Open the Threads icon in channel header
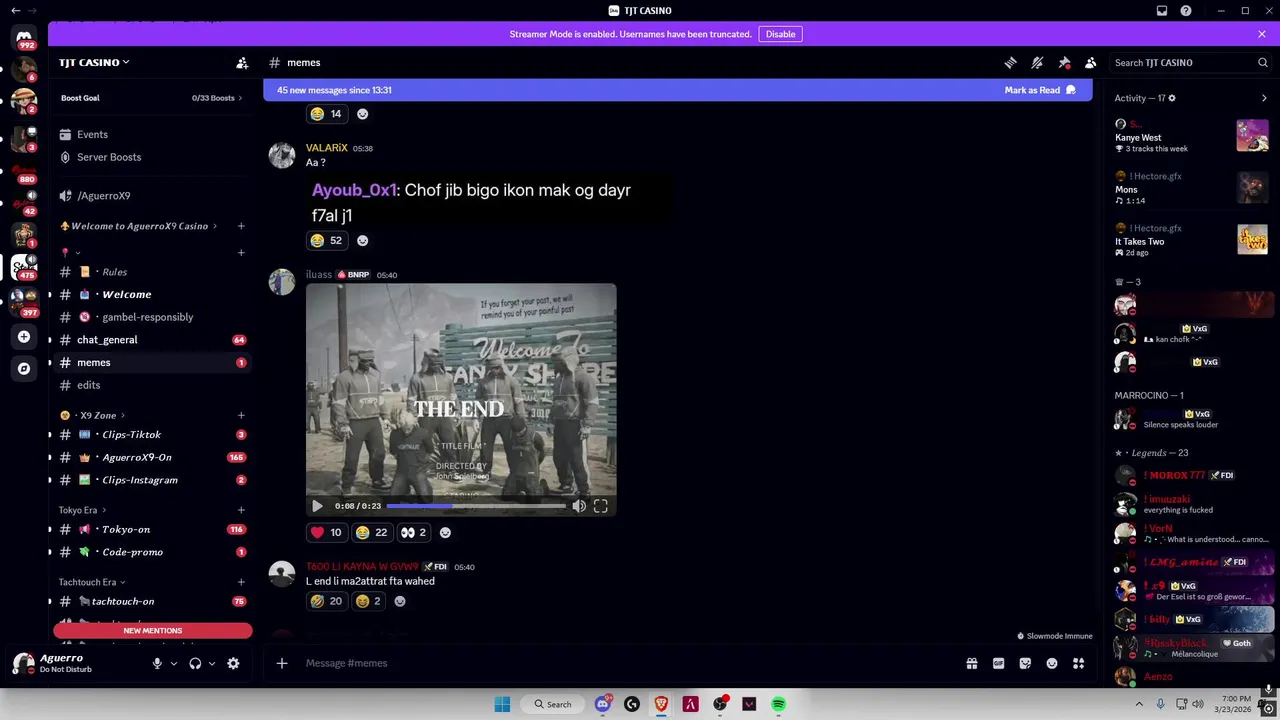The image size is (1280, 720). 1010,62
